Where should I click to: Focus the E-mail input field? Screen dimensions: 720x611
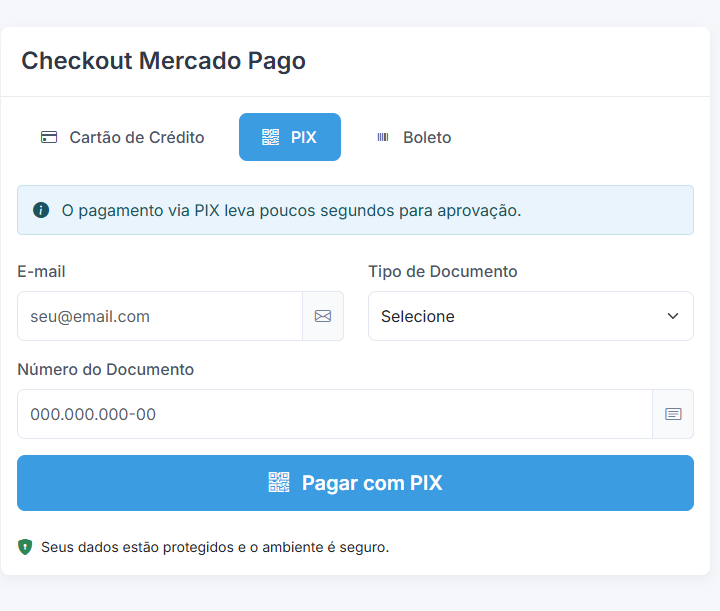(160, 316)
